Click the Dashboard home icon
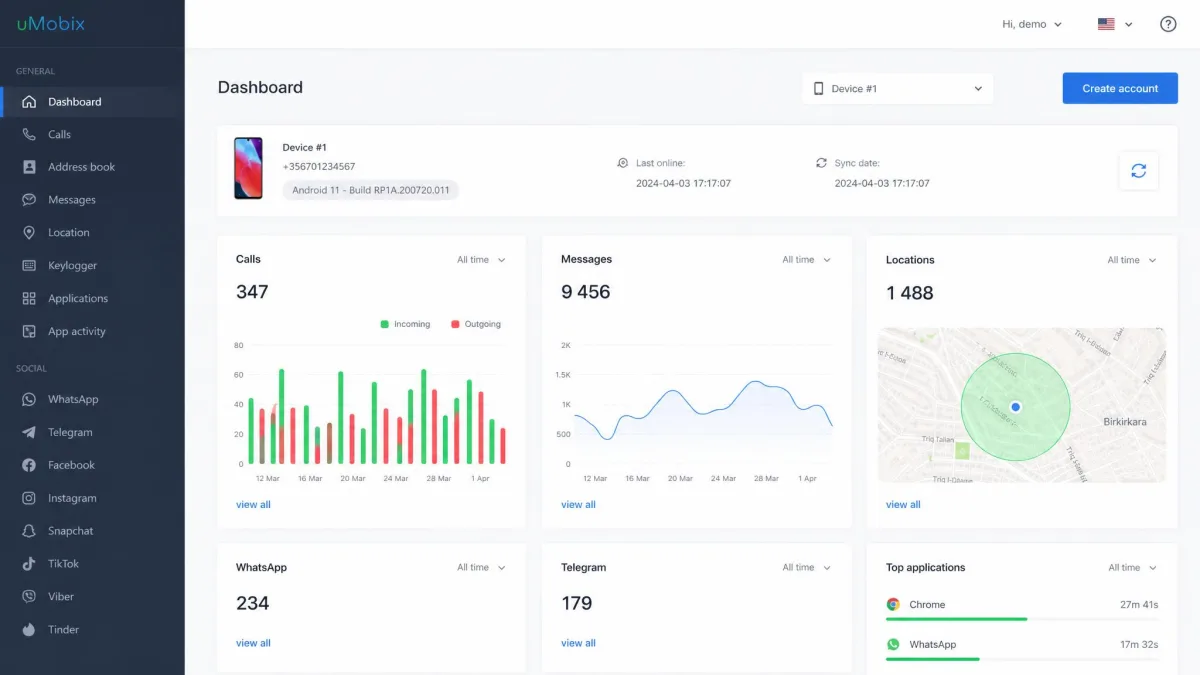The width and height of the screenshot is (1200, 675). point(28,102)
